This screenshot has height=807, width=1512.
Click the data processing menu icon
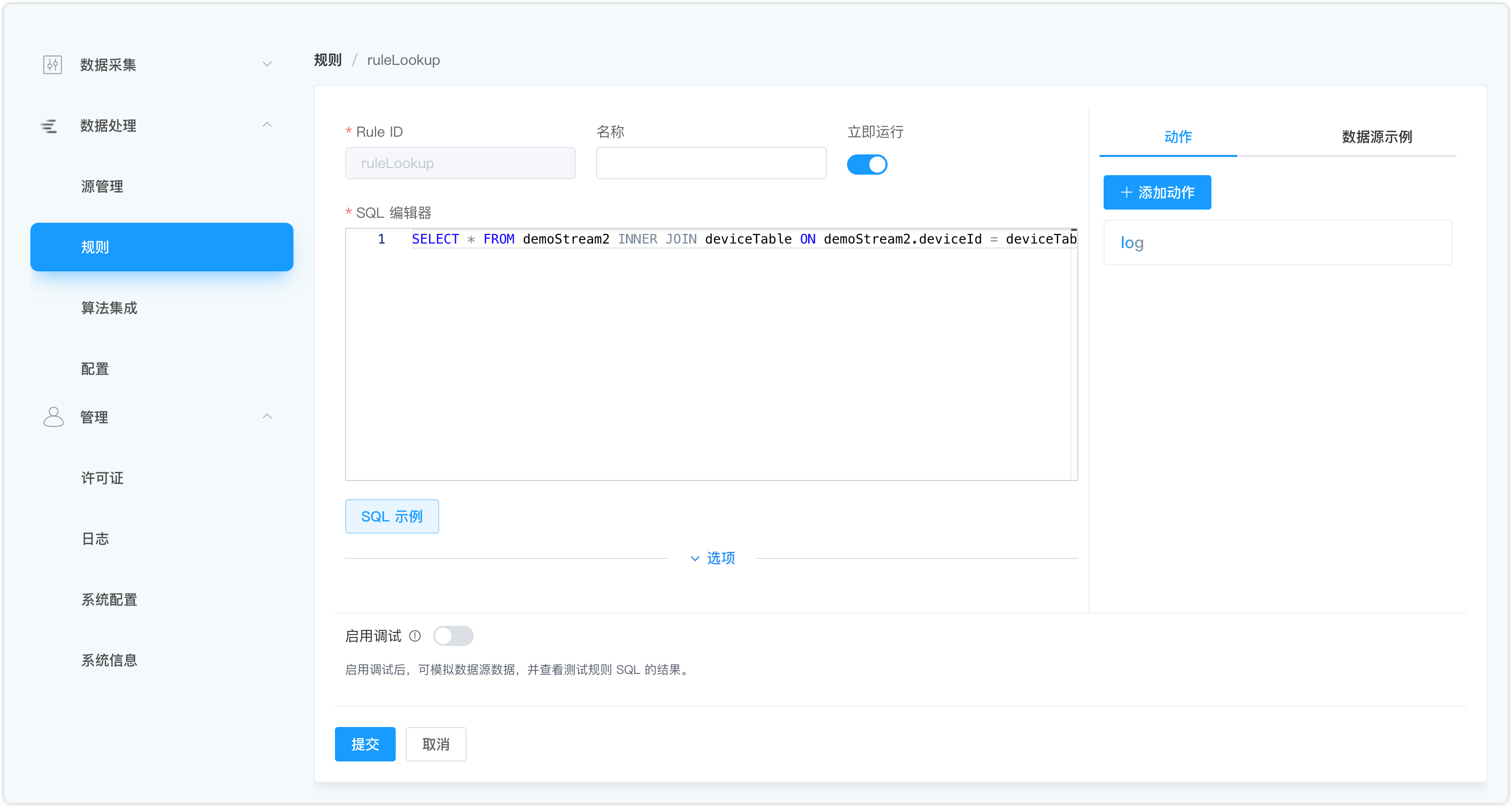coord(49,125)
